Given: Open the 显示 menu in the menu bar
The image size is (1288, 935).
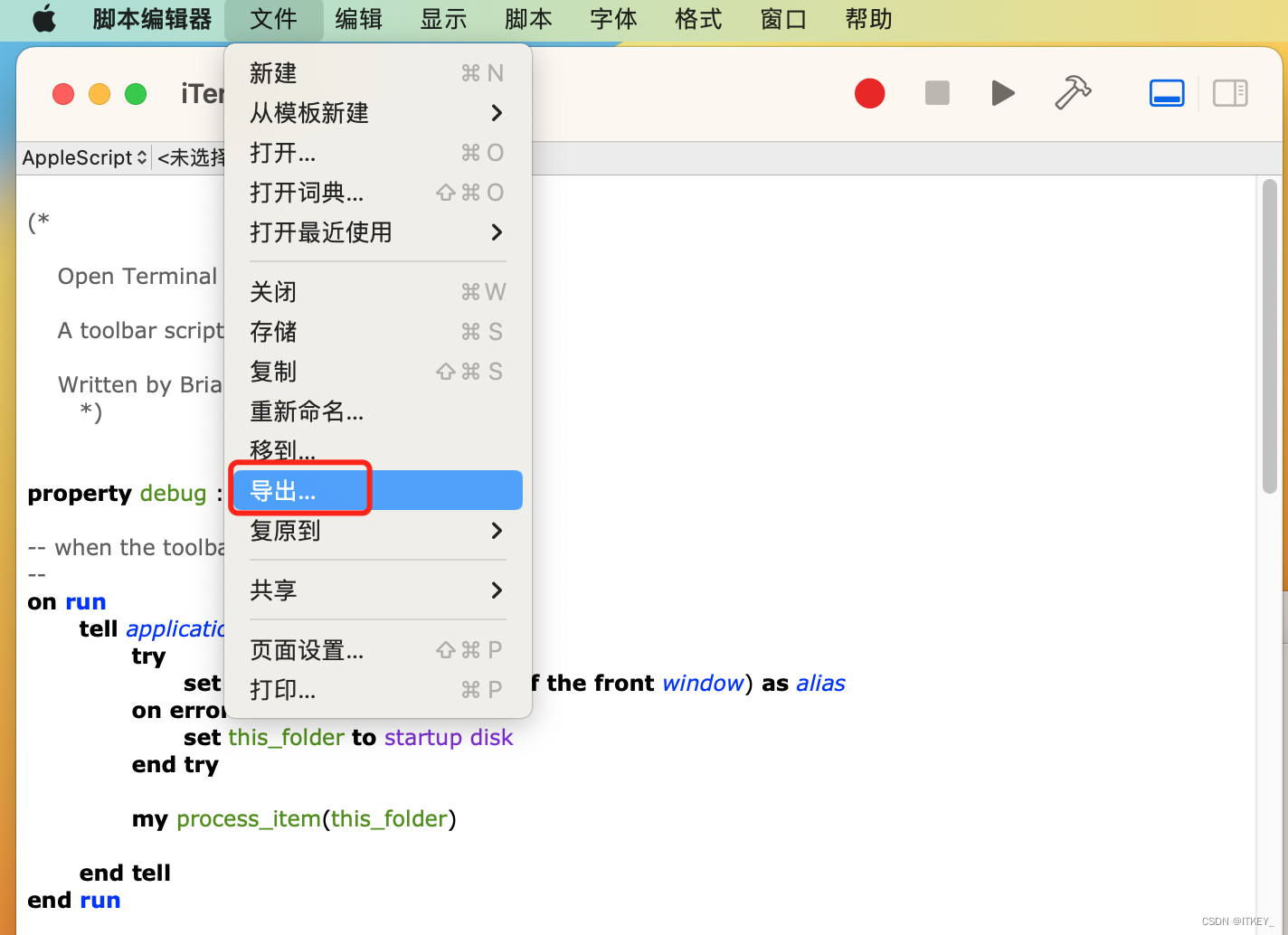Looking at the screenshot, I should coord(444,19).
